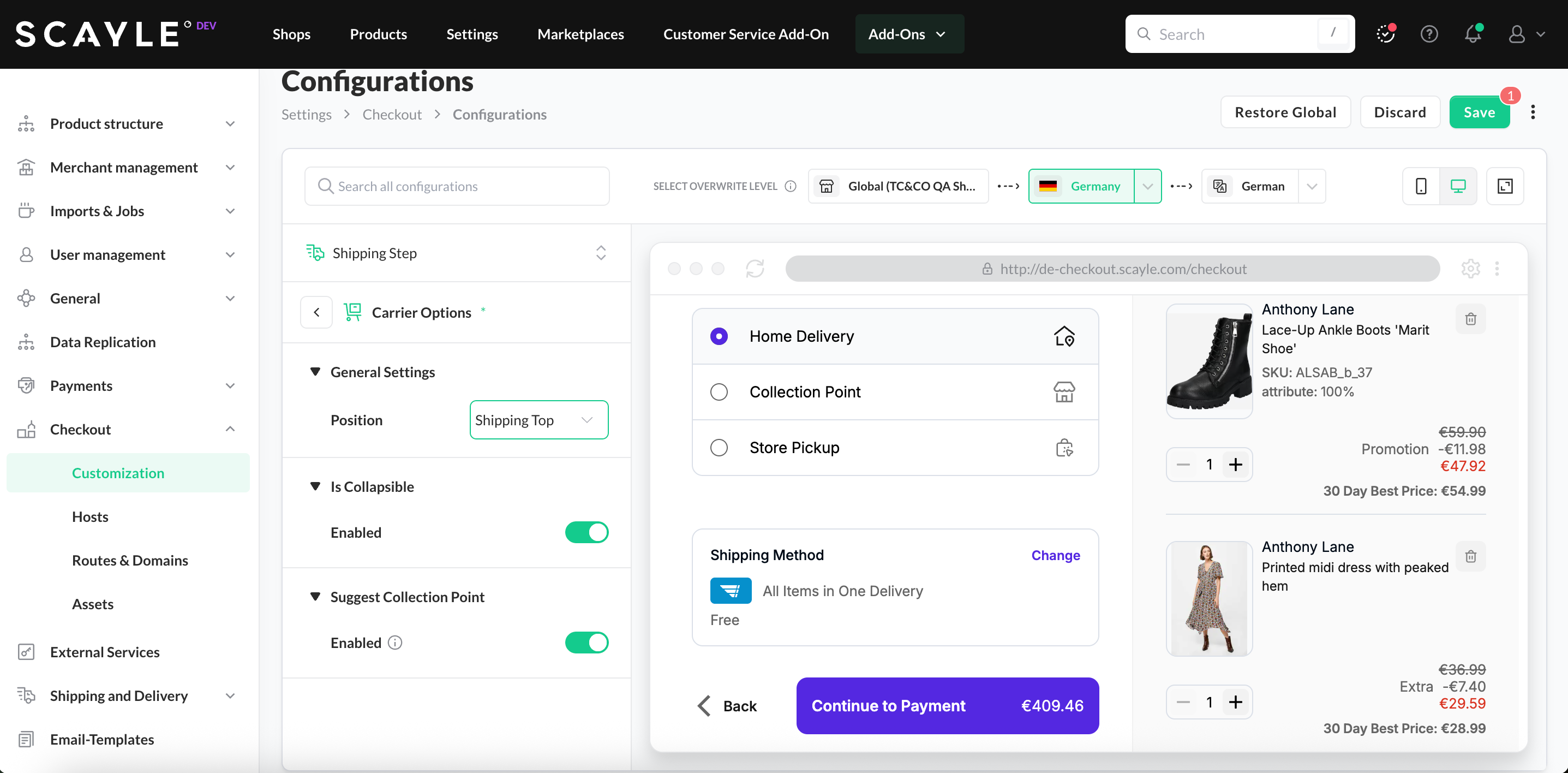Select the Collection Point radio option

point(719,391)
